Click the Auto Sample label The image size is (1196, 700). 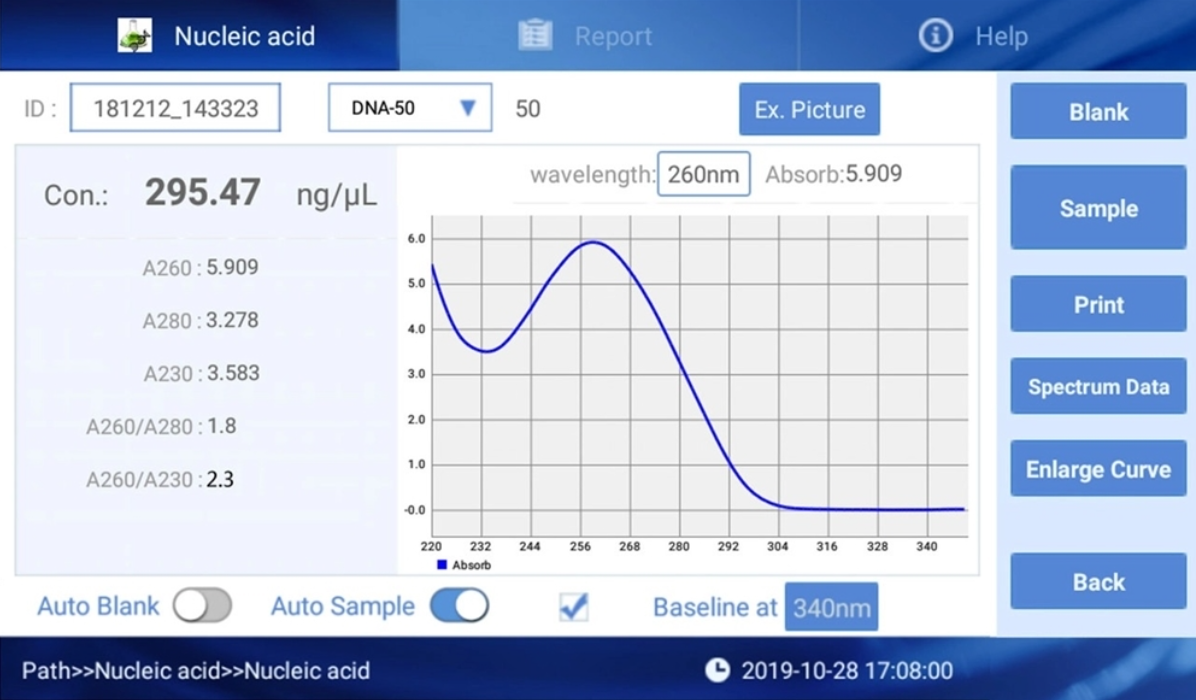(343, 606)
